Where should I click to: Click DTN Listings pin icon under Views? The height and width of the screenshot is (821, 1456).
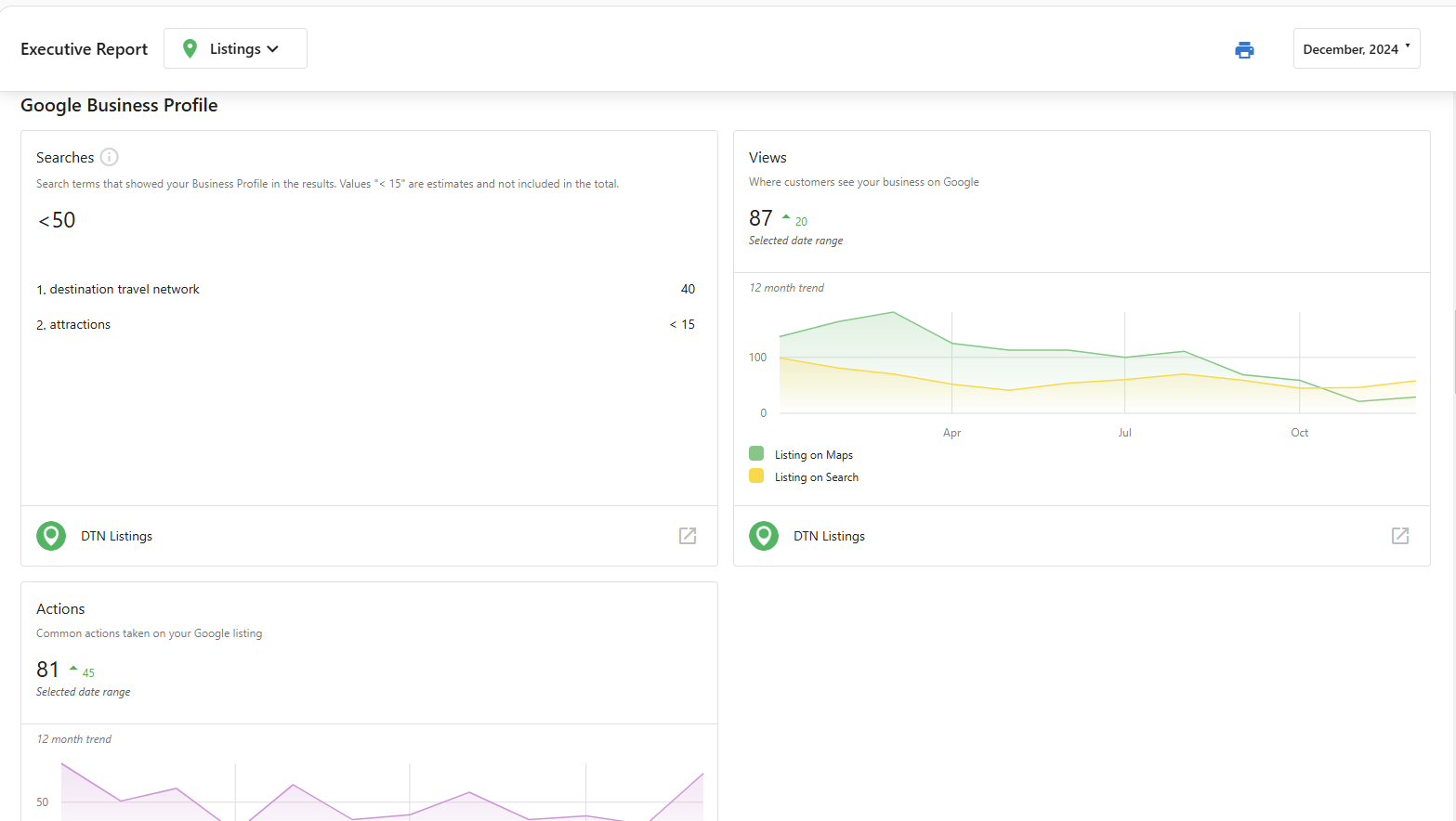pos(764,536)
